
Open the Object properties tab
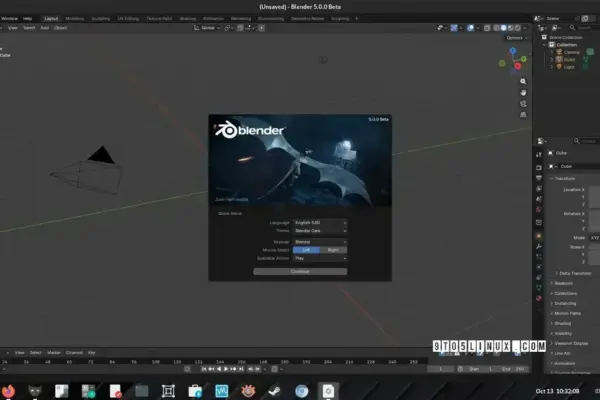(539, 236)
